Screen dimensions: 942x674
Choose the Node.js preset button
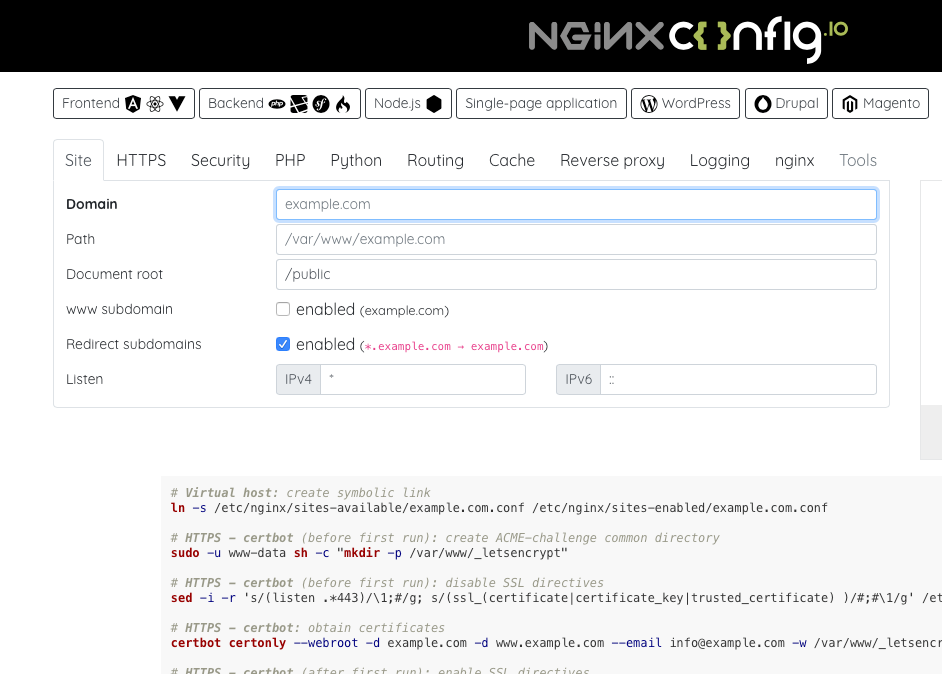pos(408,103)
